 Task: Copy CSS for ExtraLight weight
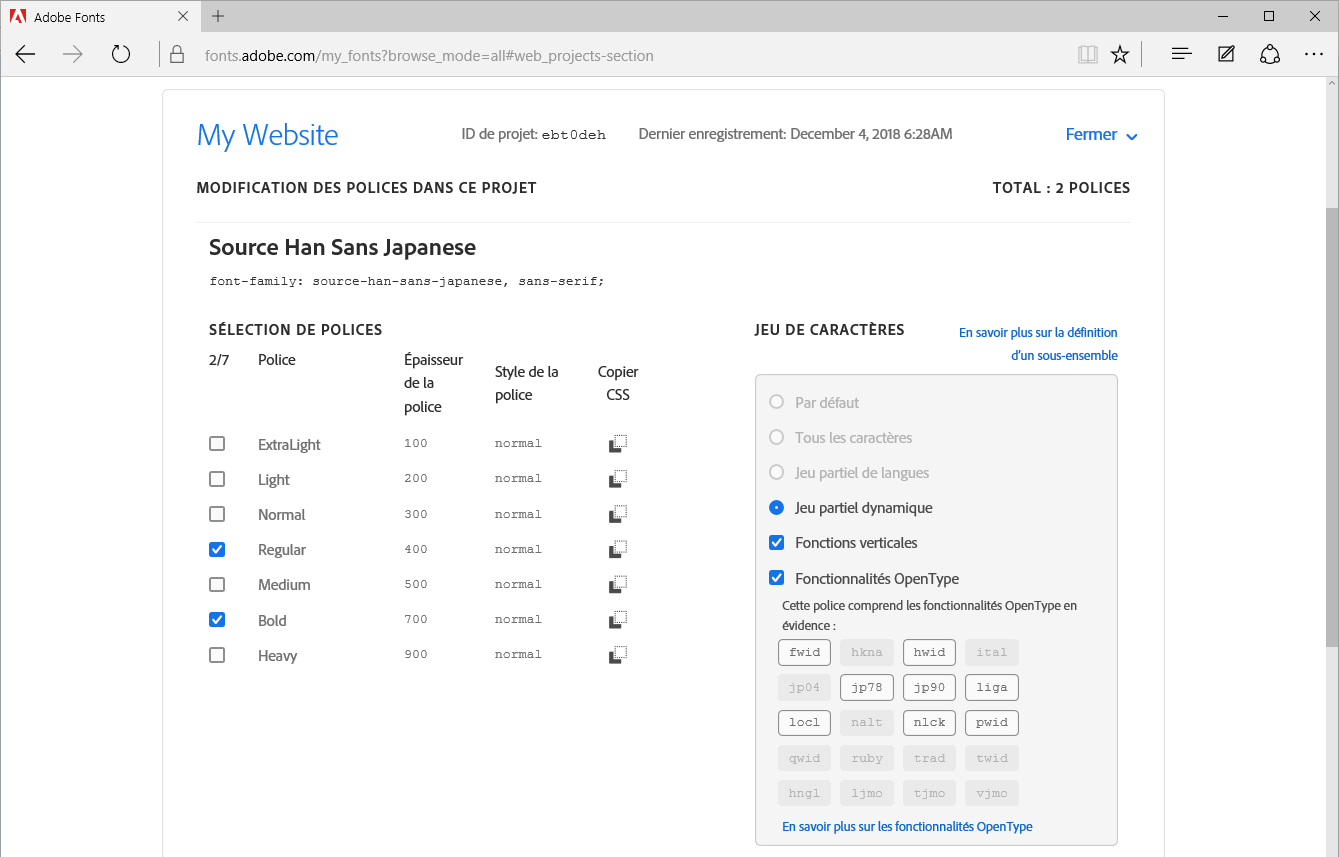pyautogui.click(x=618, y=443)
